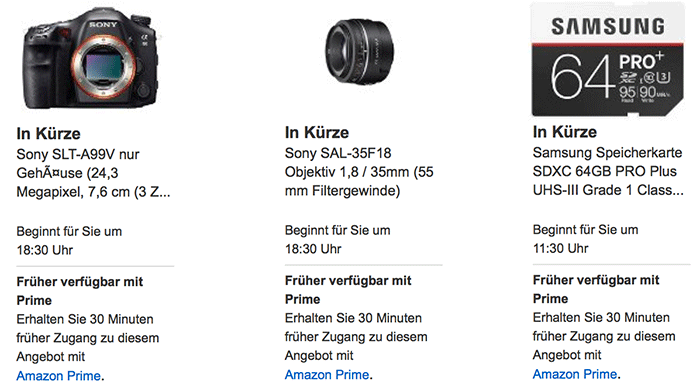Follow the Amazon Prime link under the camera

(x=58, y=376)
